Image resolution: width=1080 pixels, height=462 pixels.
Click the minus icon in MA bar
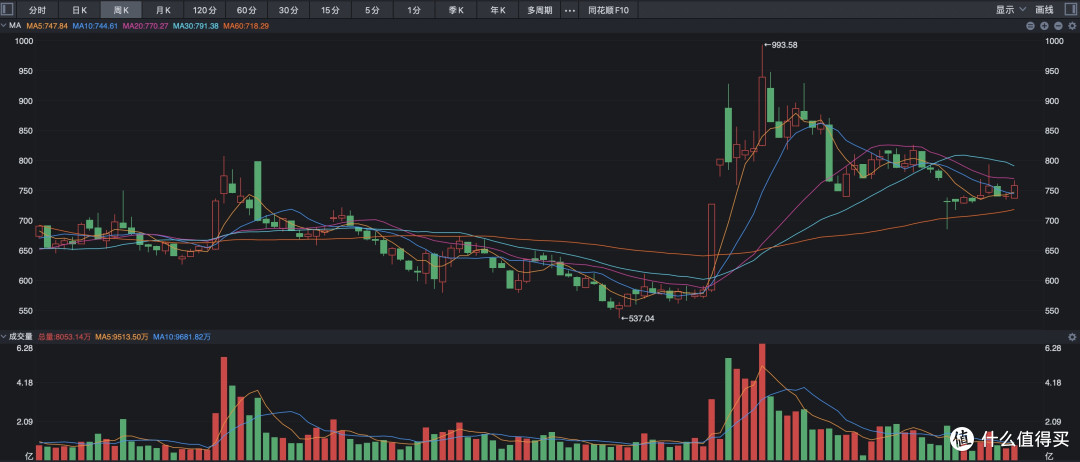pyautogui.click(x=1057, y=25)
